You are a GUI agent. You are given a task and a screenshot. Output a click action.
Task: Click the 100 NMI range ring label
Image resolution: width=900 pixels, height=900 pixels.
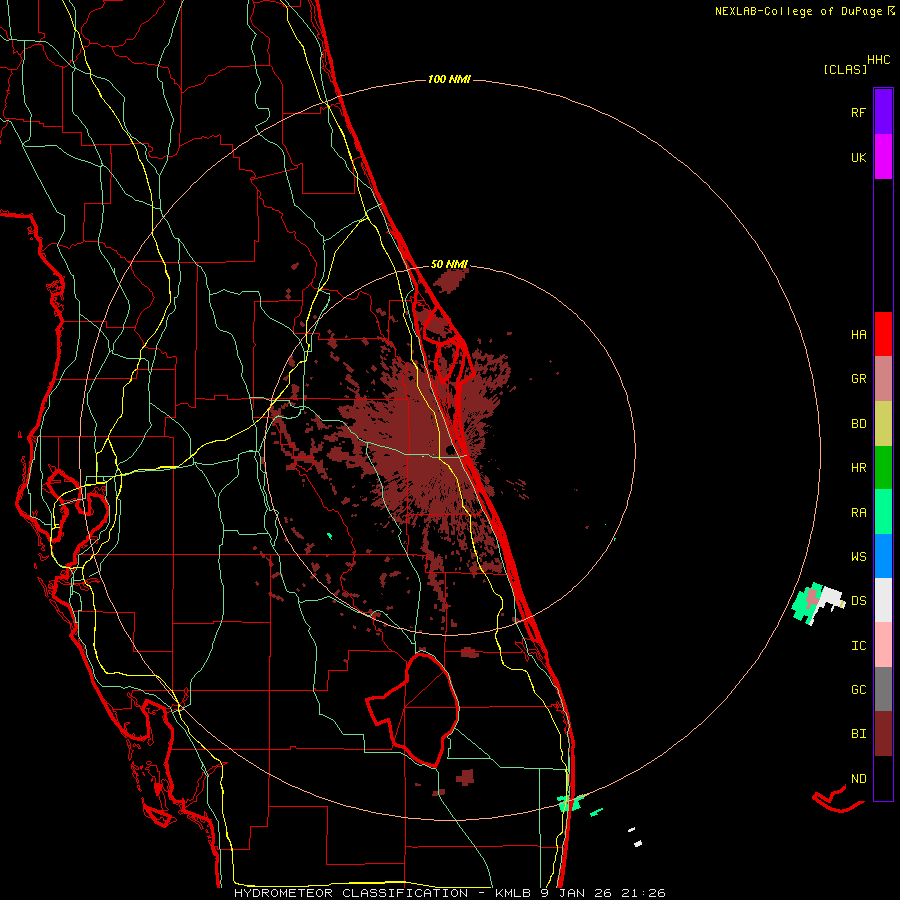pyautogui.click(x=449, y=79)
